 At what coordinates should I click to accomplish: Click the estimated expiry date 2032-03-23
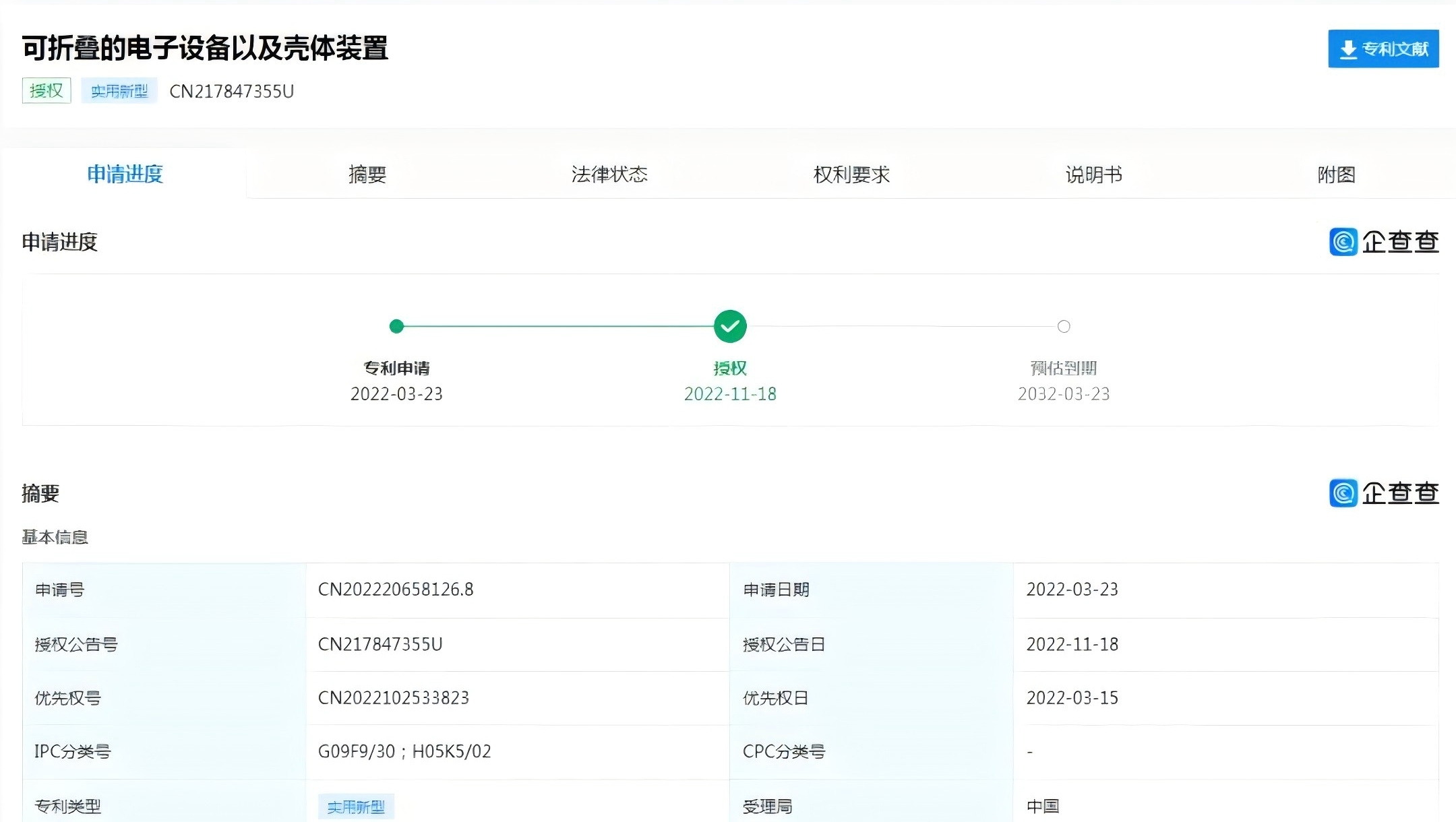point(1064,394)
